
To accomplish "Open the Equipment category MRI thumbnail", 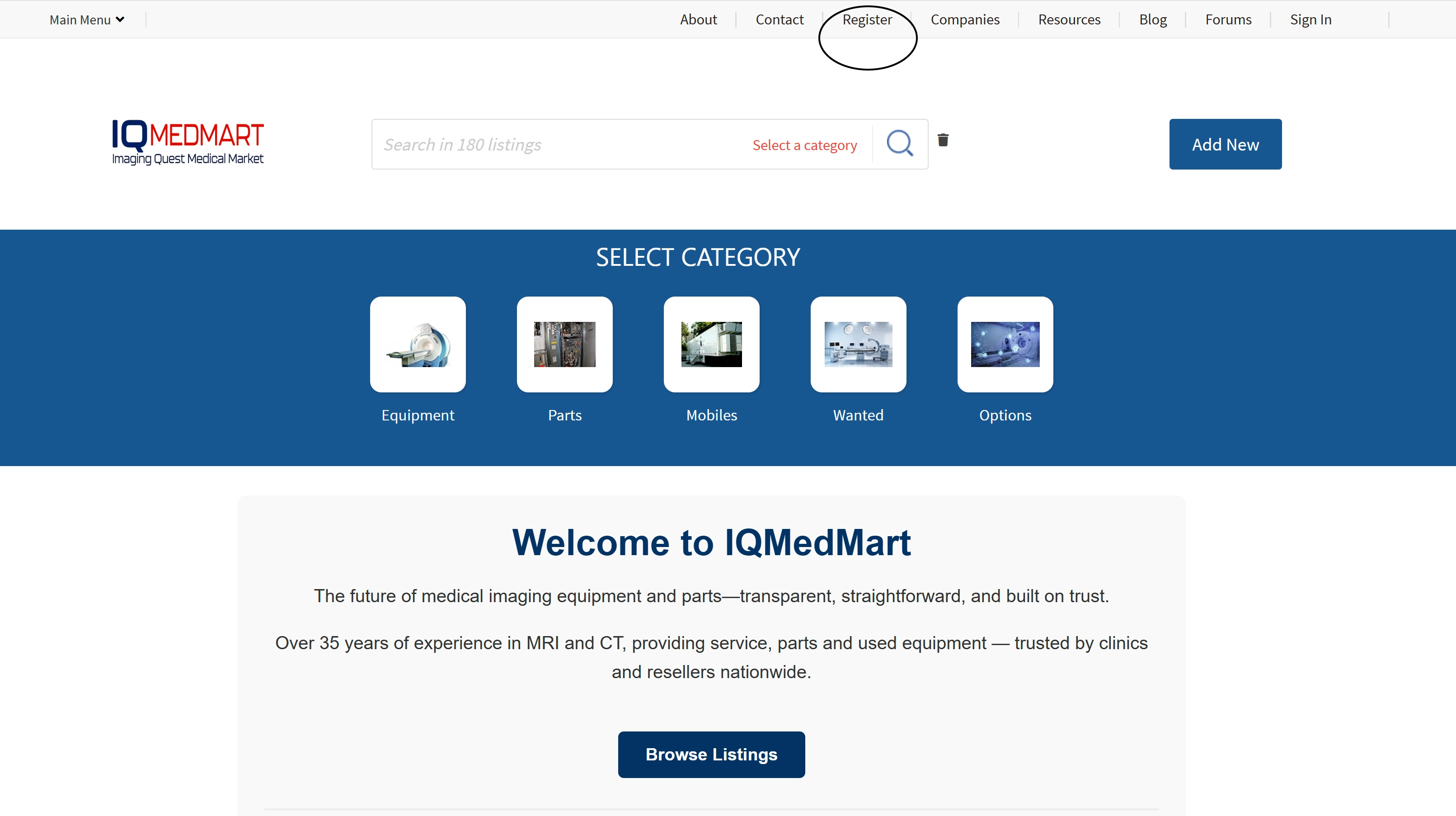I will click(418, 344).
